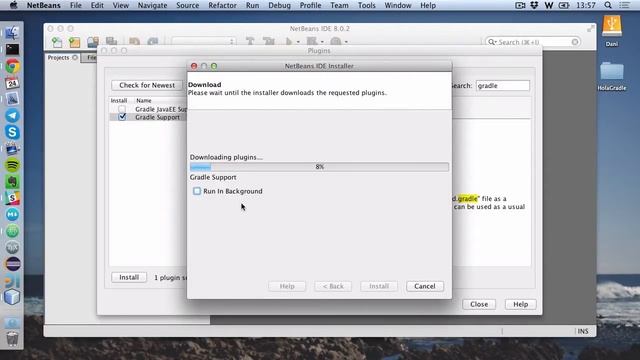Click the Dropbox menu bar icon
Screen dimensions: 640x360
coord(534,5)
